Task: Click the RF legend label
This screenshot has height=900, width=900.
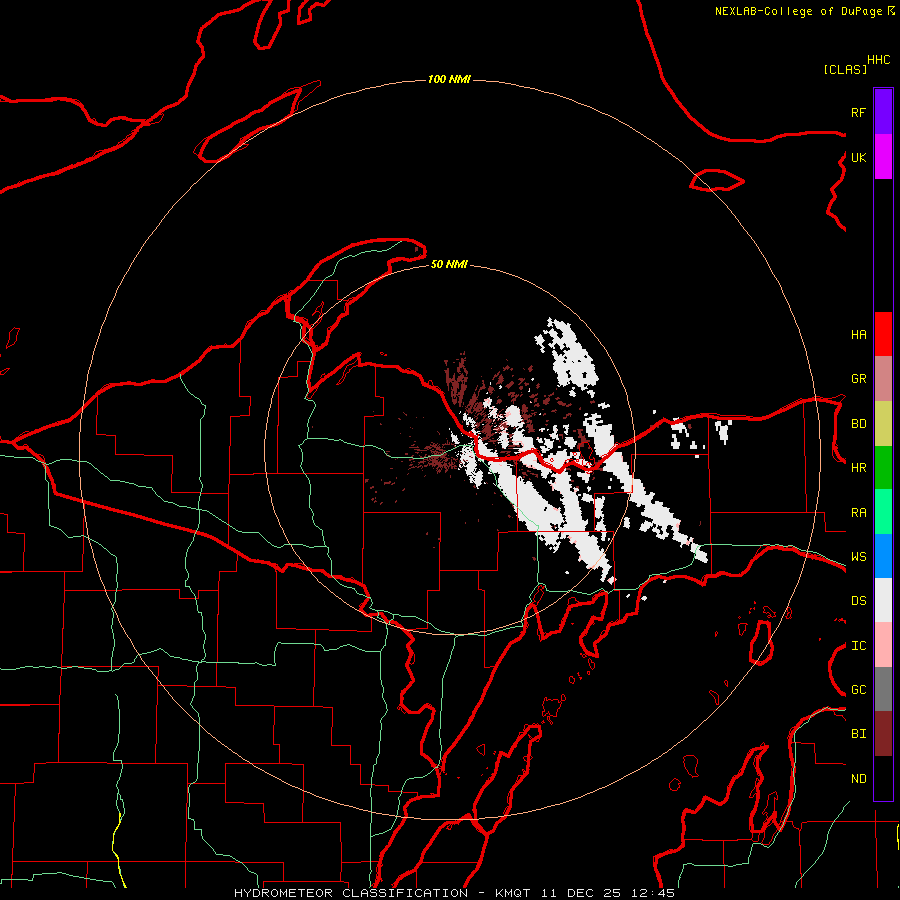Action: 858,112
